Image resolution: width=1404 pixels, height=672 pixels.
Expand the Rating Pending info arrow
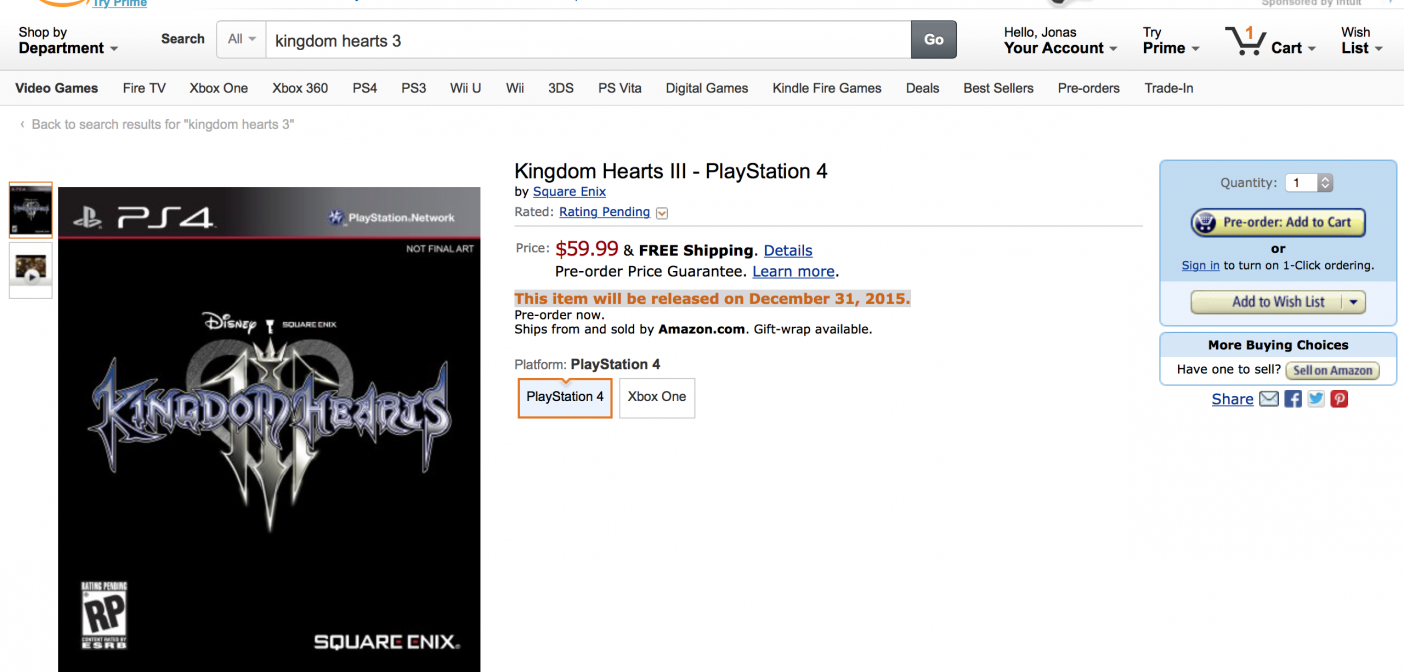click(662, 213)
